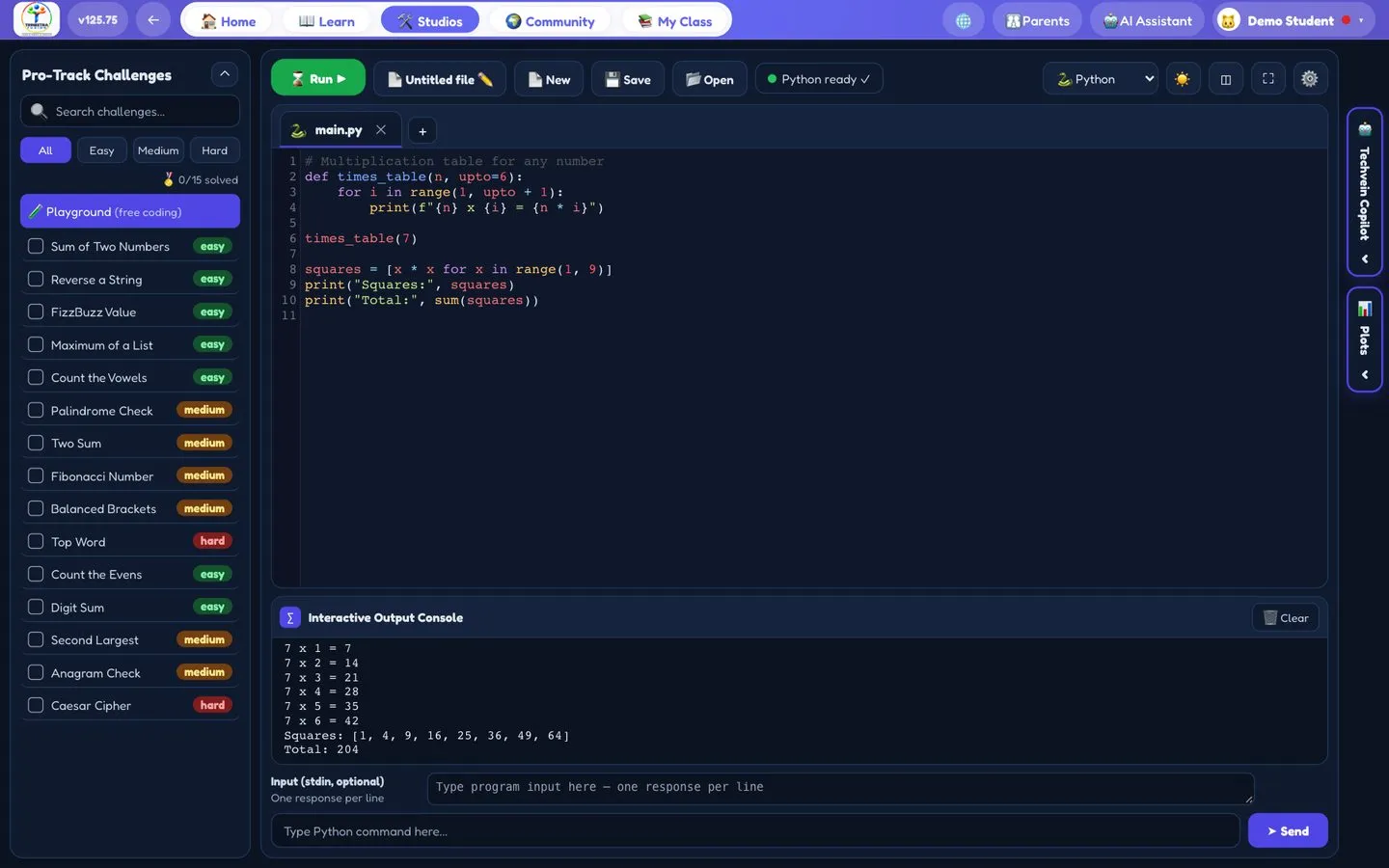This screenshot has width=1389, height=868.
Task: Save the current file
Action: pos(628,79)
